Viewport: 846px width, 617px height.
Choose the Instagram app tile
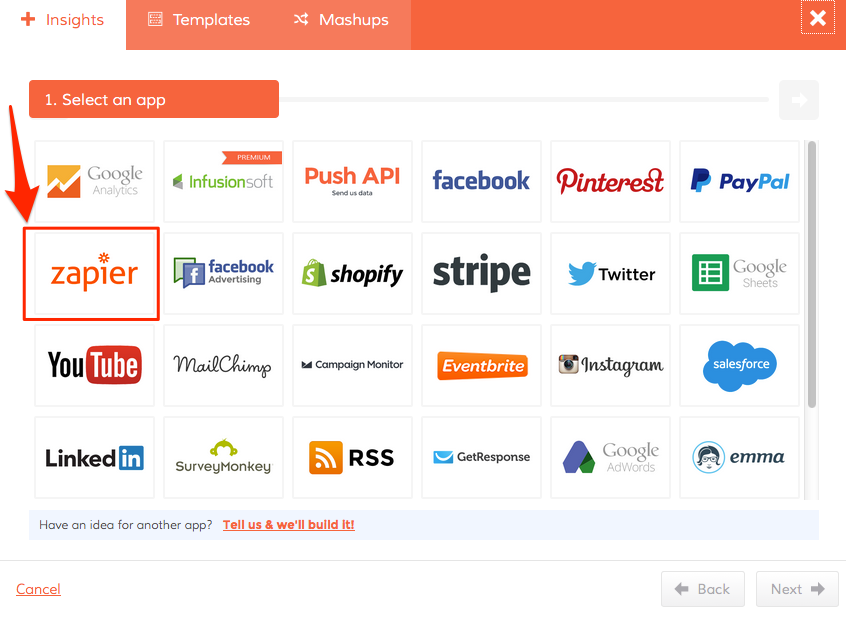pyautogui.click(x=610, y=365)
